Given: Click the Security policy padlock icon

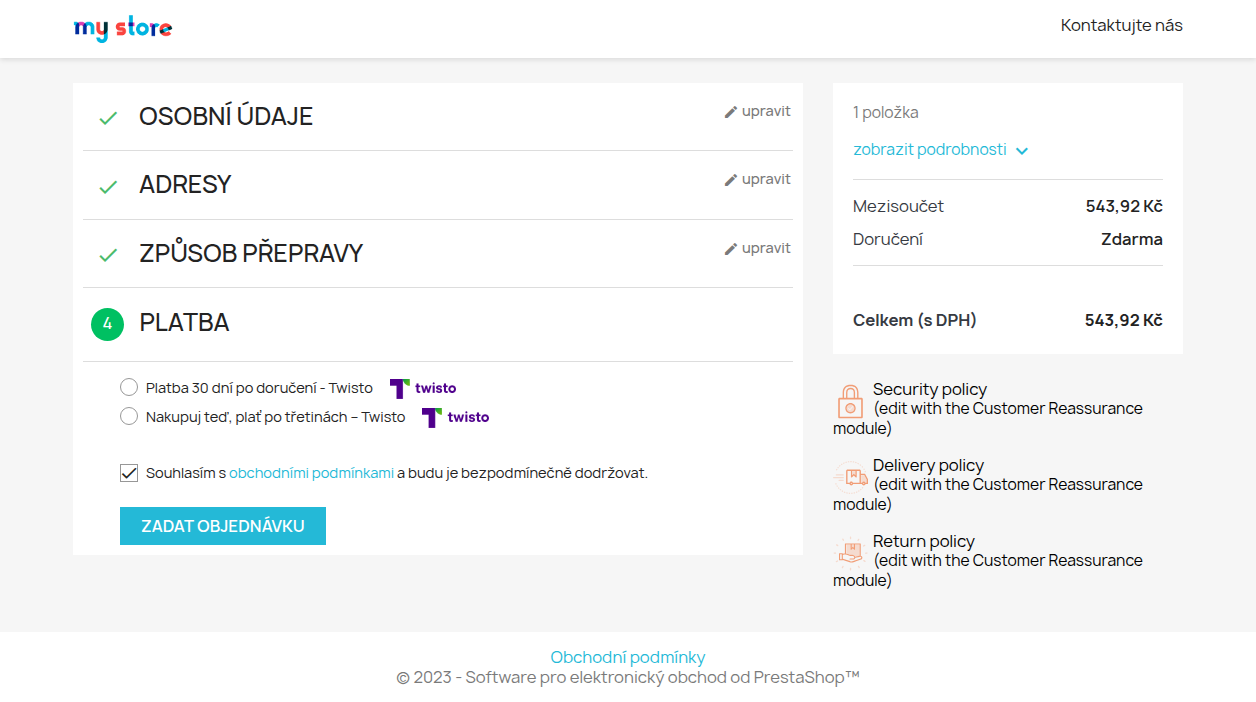Looking at the screenshot, I should coord(849,402).
